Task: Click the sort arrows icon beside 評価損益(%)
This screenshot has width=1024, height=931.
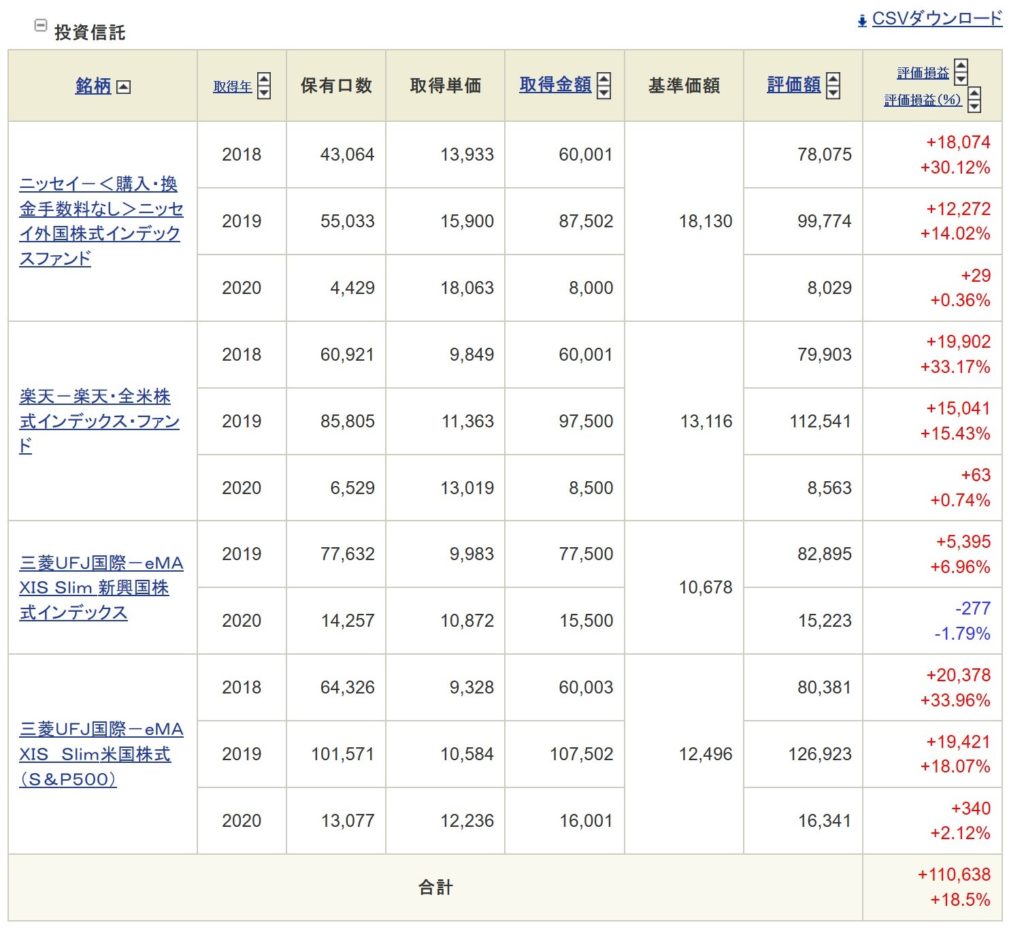Action: tap(974, 100)
